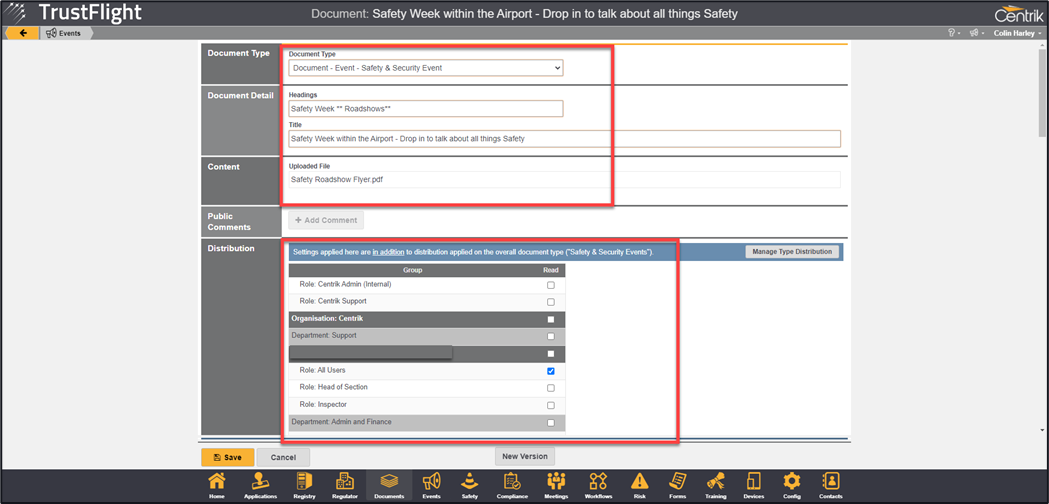Open the Meetings module
Image resolution: width=1049 pixels, height=504 pixels.
(x=556, y=484)
